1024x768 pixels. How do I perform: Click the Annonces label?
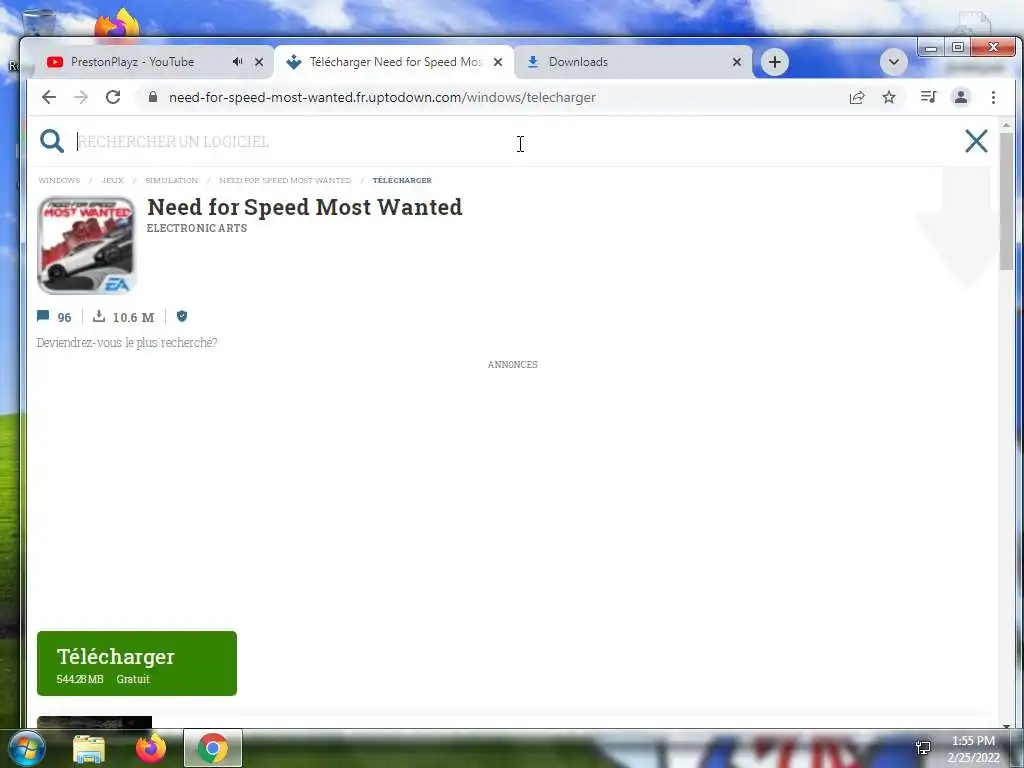click(513, 364)
